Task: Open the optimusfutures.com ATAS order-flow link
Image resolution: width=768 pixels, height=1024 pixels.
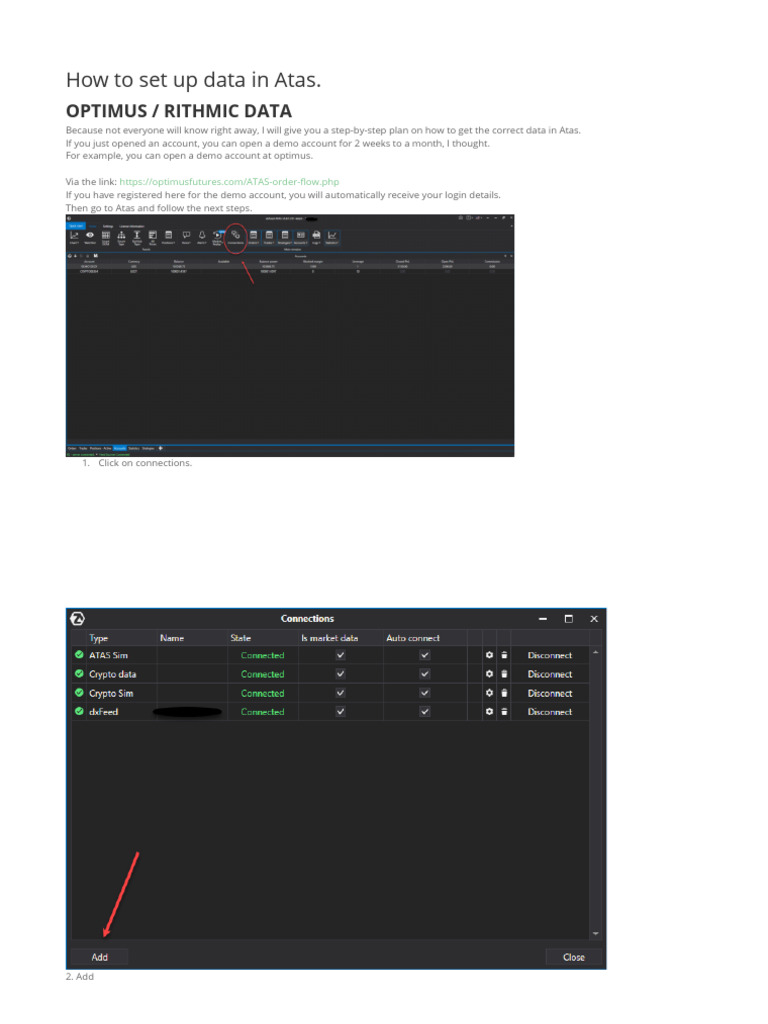Action: coord(229,182)
